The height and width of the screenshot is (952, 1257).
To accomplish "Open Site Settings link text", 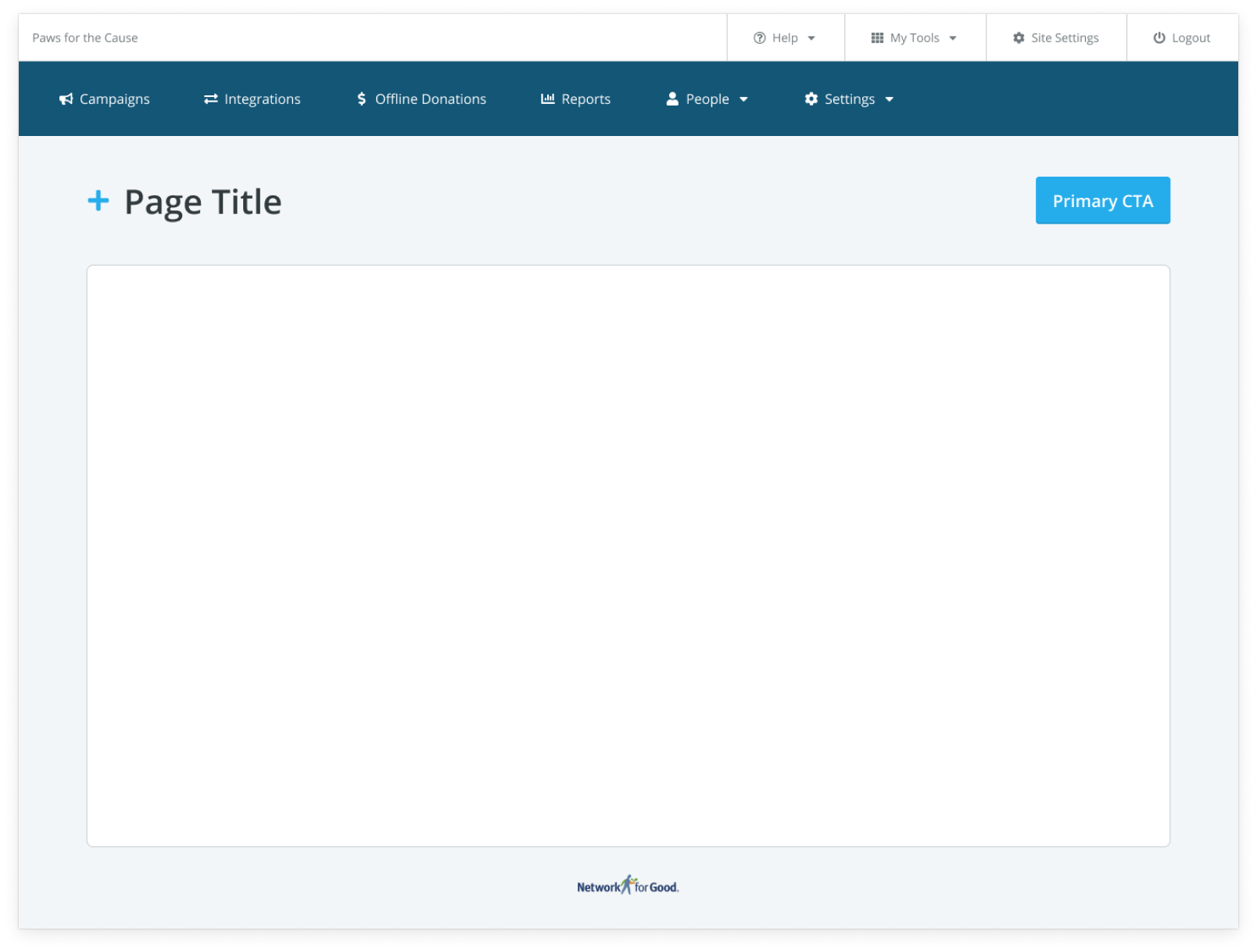I will pyautogui.click(x=1065, y=38).
